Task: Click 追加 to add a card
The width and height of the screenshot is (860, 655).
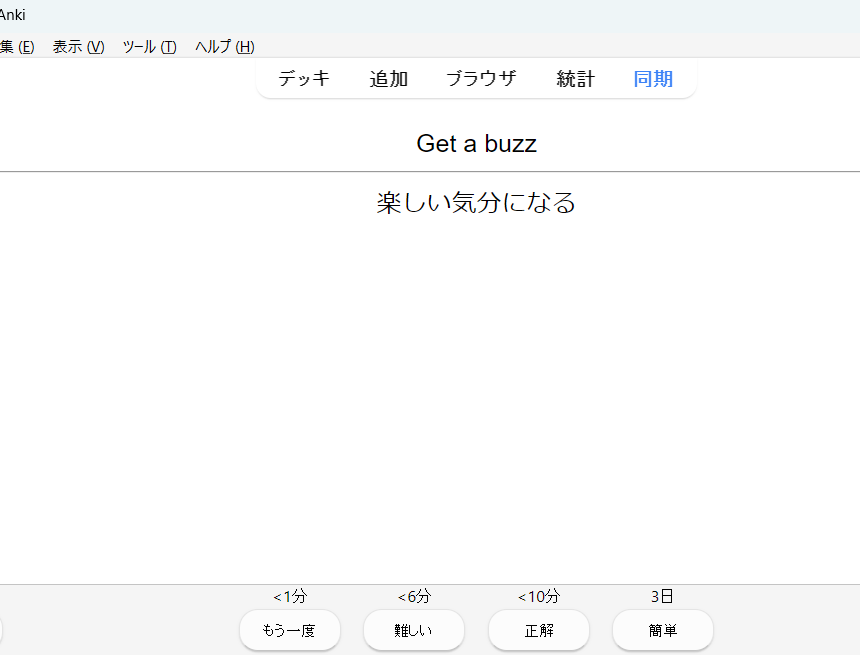Action: tap(388, 78)
